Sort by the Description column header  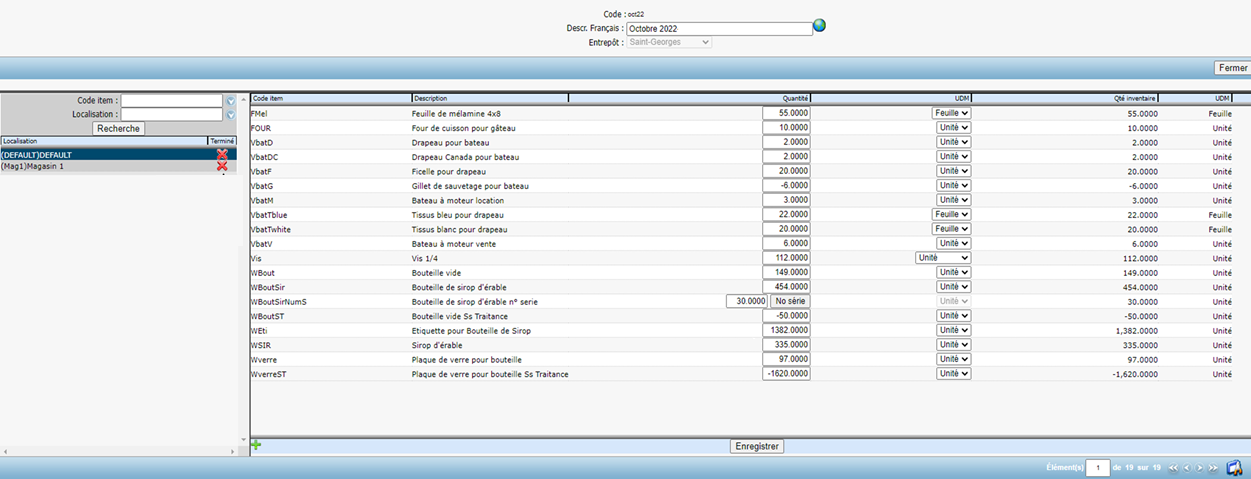[x=489, y=98]
